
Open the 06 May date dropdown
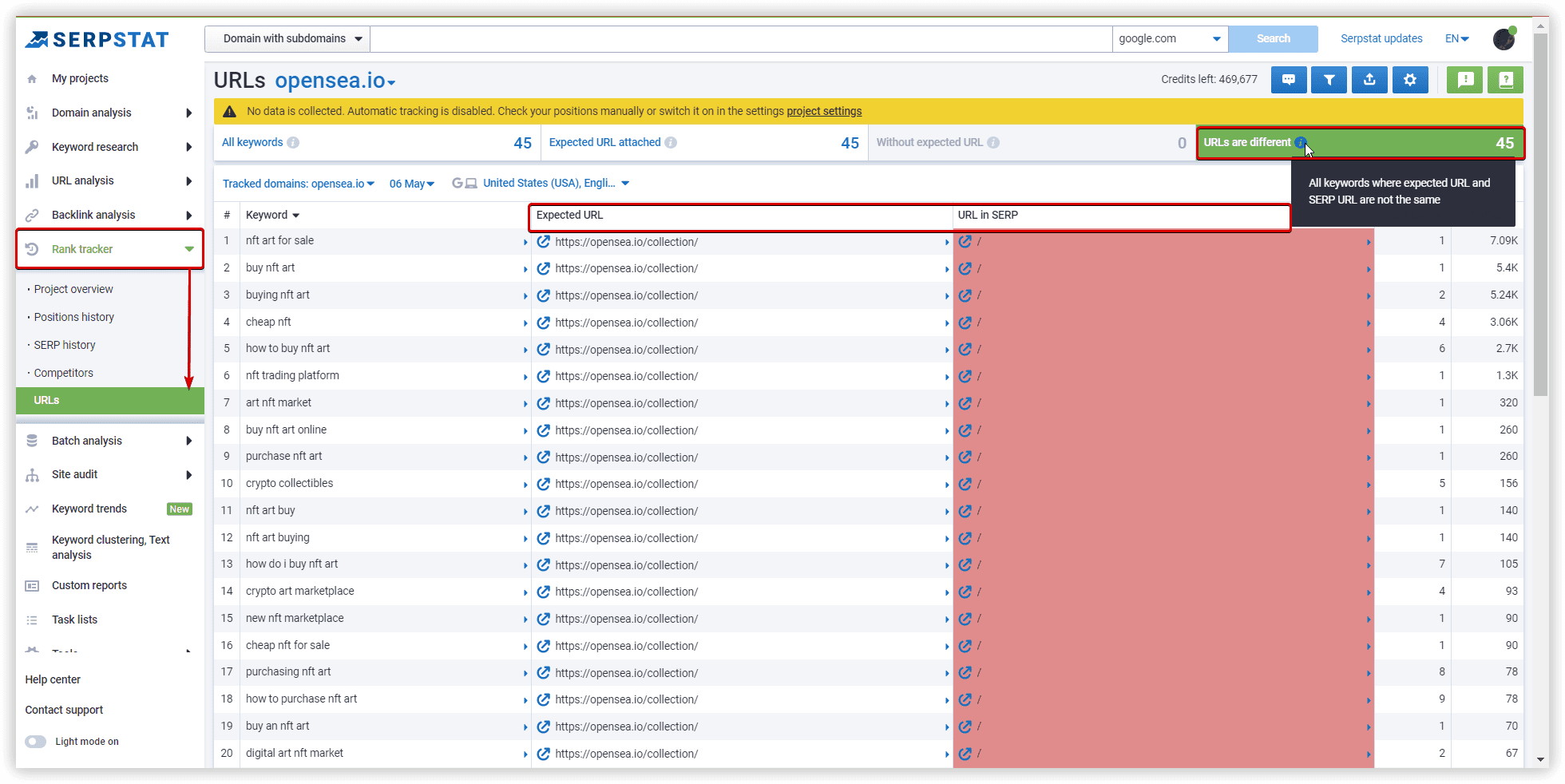(x=412, y=184)
